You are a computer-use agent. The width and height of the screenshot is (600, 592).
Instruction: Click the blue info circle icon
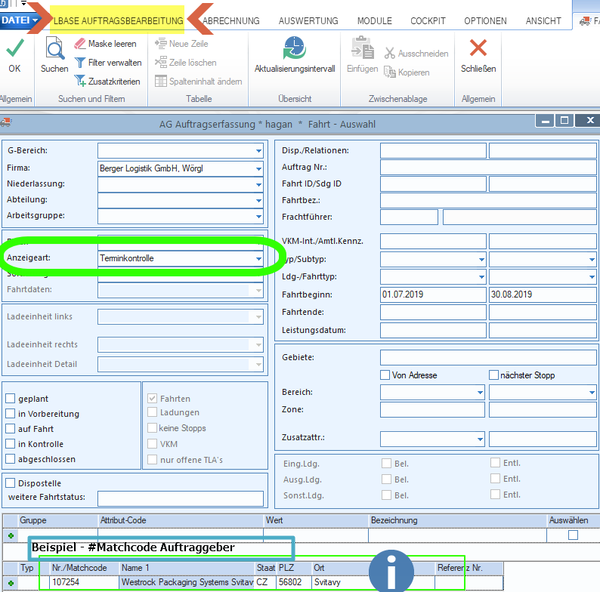(x=391, y=571)
